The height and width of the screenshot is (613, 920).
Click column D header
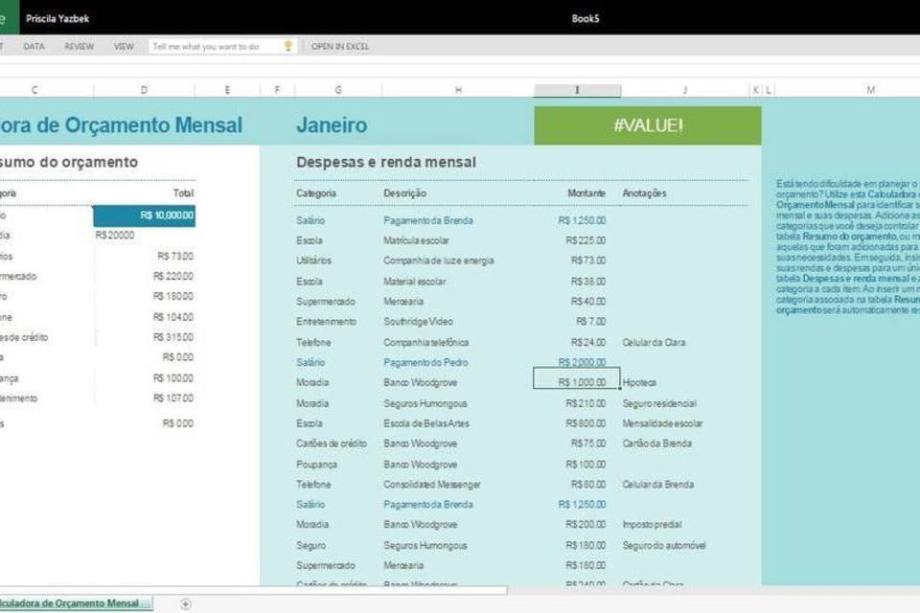[144, 90]
